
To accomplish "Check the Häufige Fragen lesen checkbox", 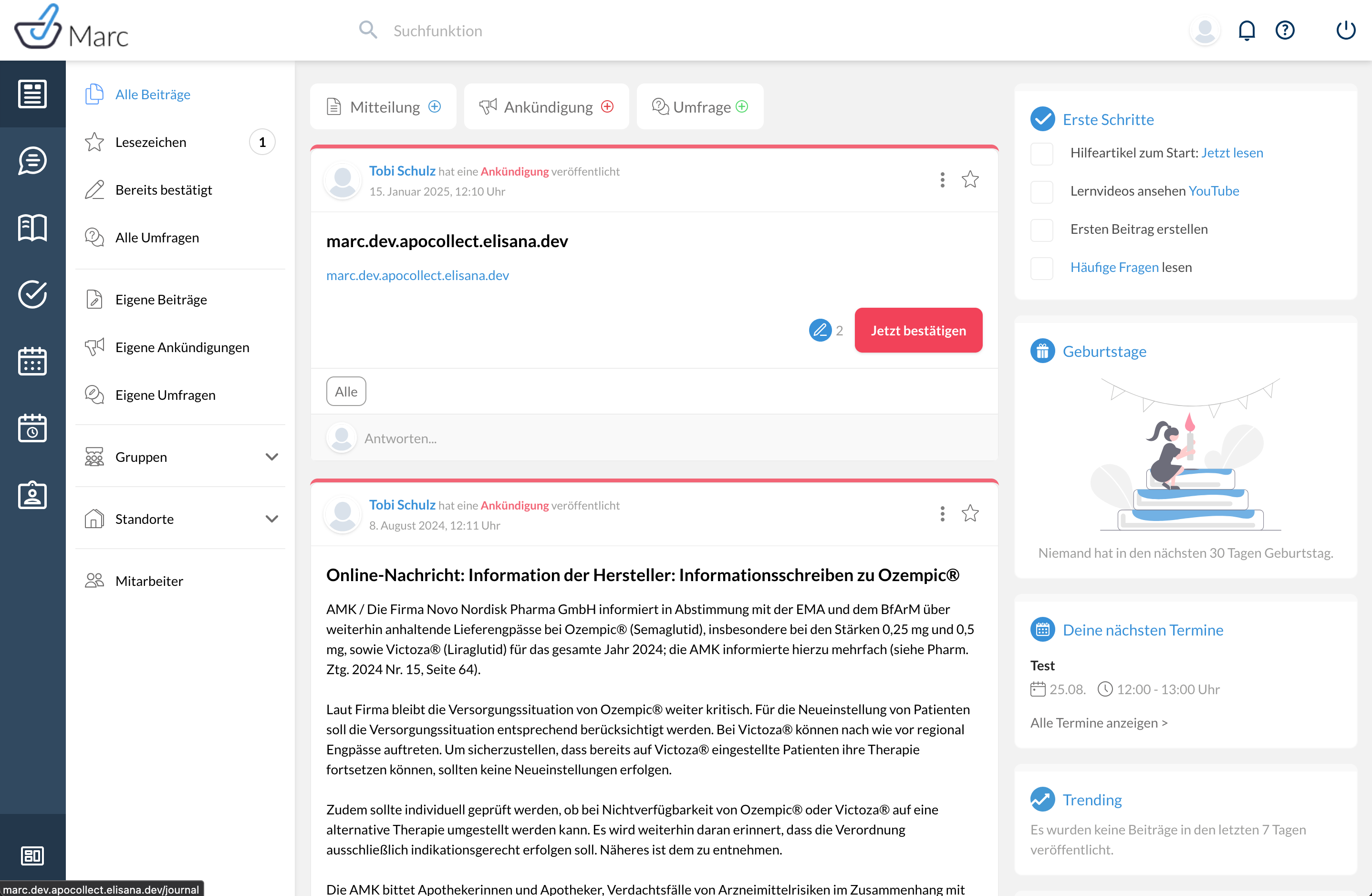I will [1042, 268].
